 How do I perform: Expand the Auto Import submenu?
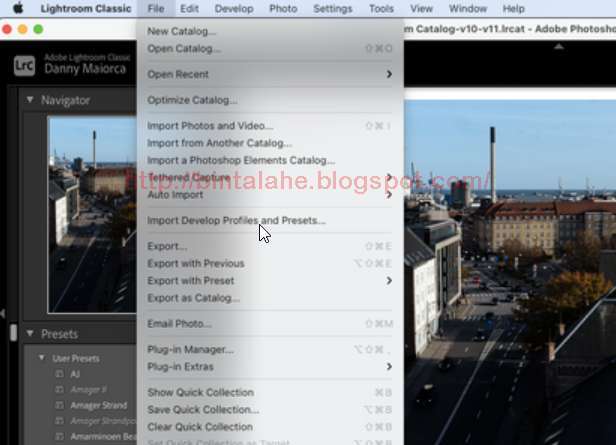389,195
